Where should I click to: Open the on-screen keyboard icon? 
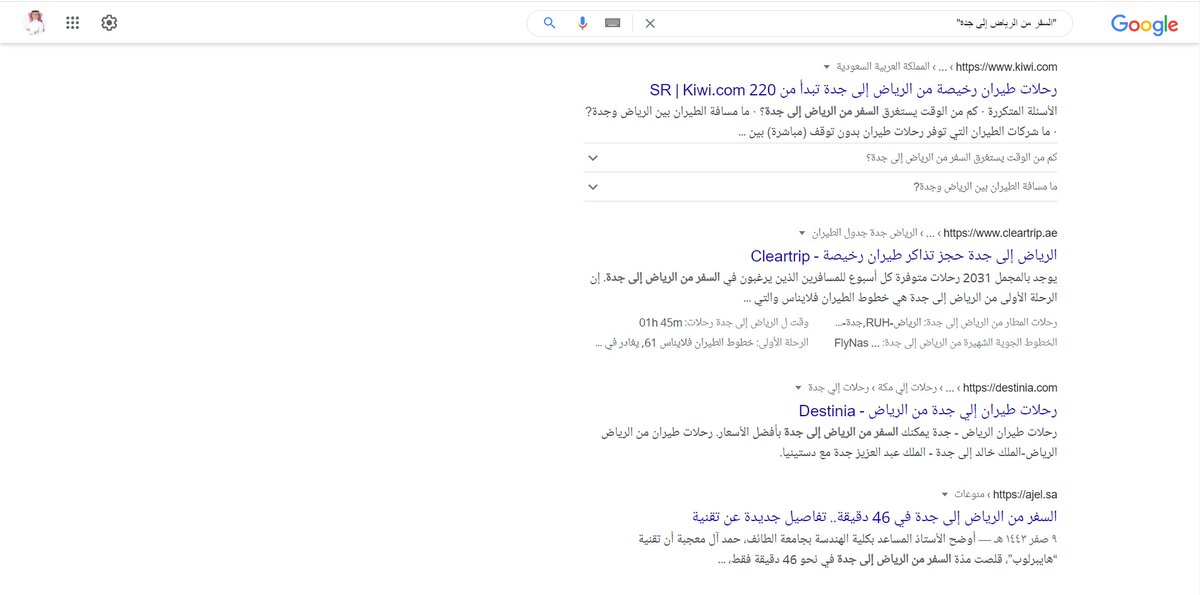[x=613, y=23]
